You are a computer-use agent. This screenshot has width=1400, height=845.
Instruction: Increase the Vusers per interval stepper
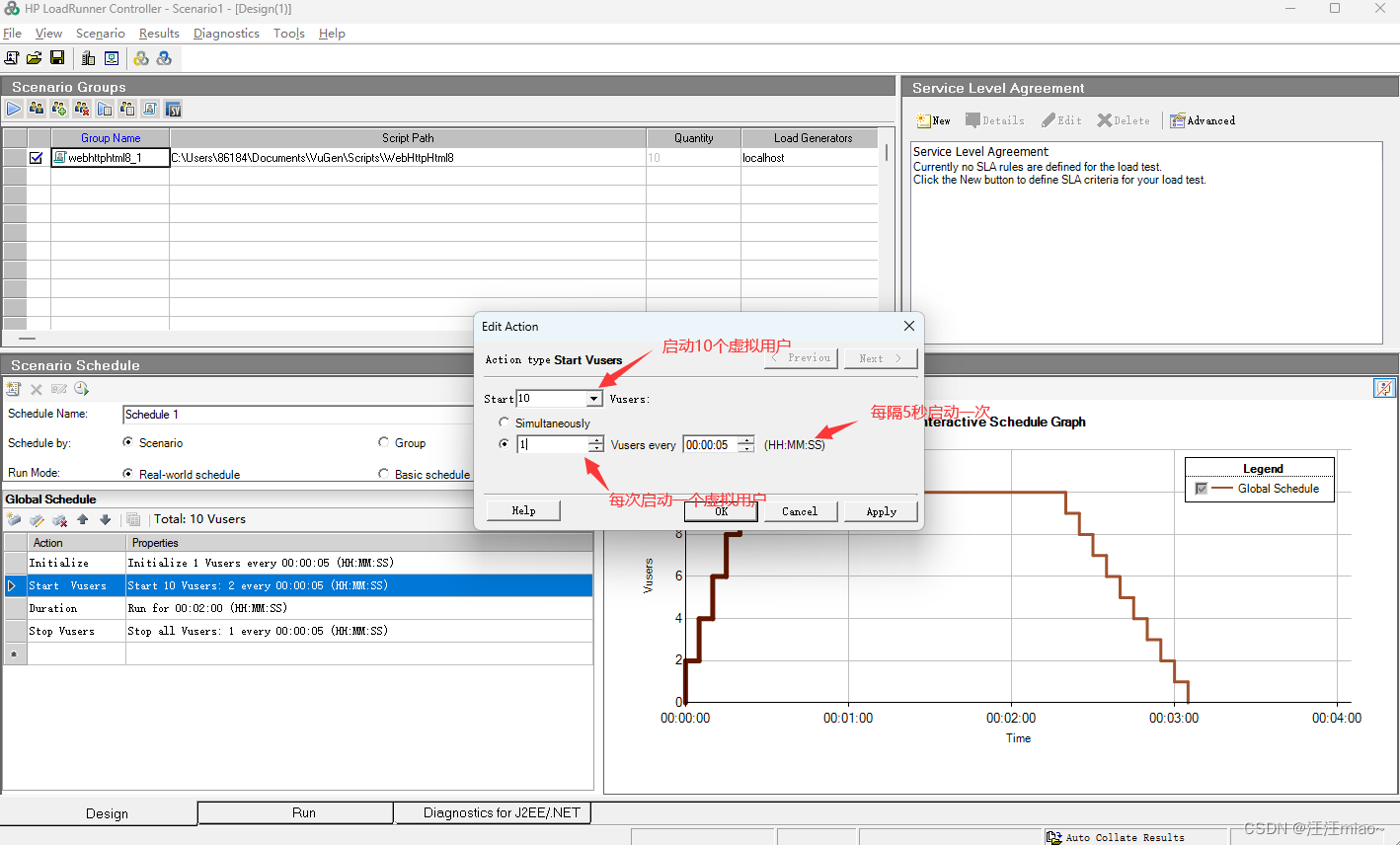tap(595, 440)
